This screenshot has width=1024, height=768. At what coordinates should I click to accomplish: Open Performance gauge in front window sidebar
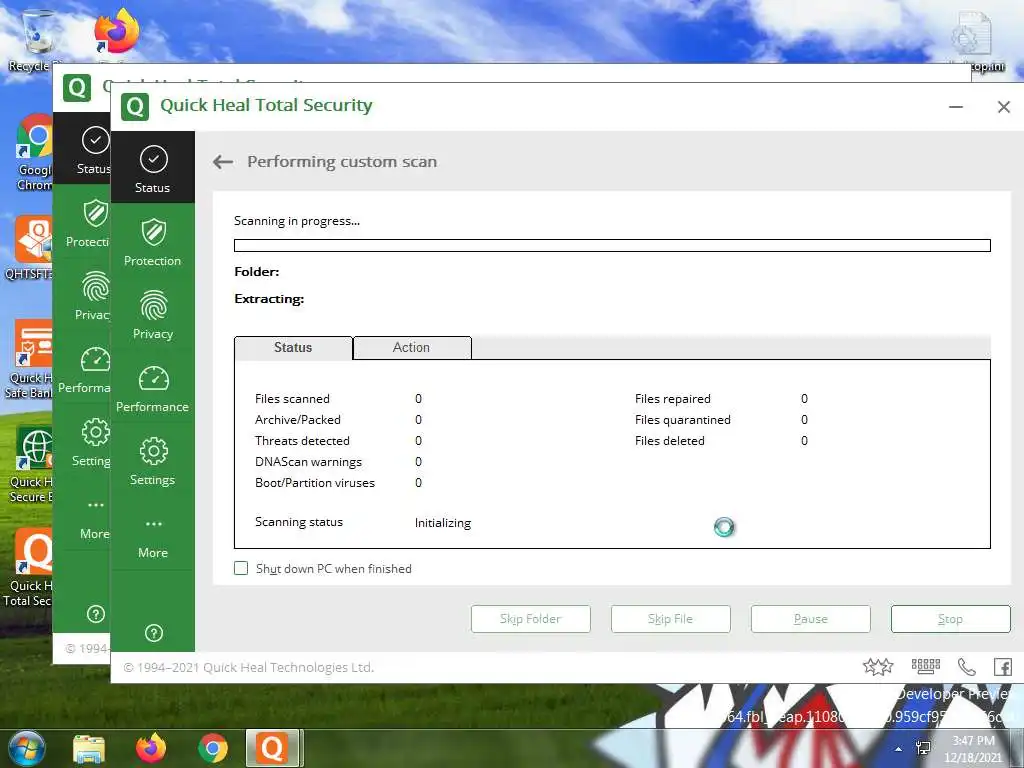pyautogui.click(x=153, y=388)
